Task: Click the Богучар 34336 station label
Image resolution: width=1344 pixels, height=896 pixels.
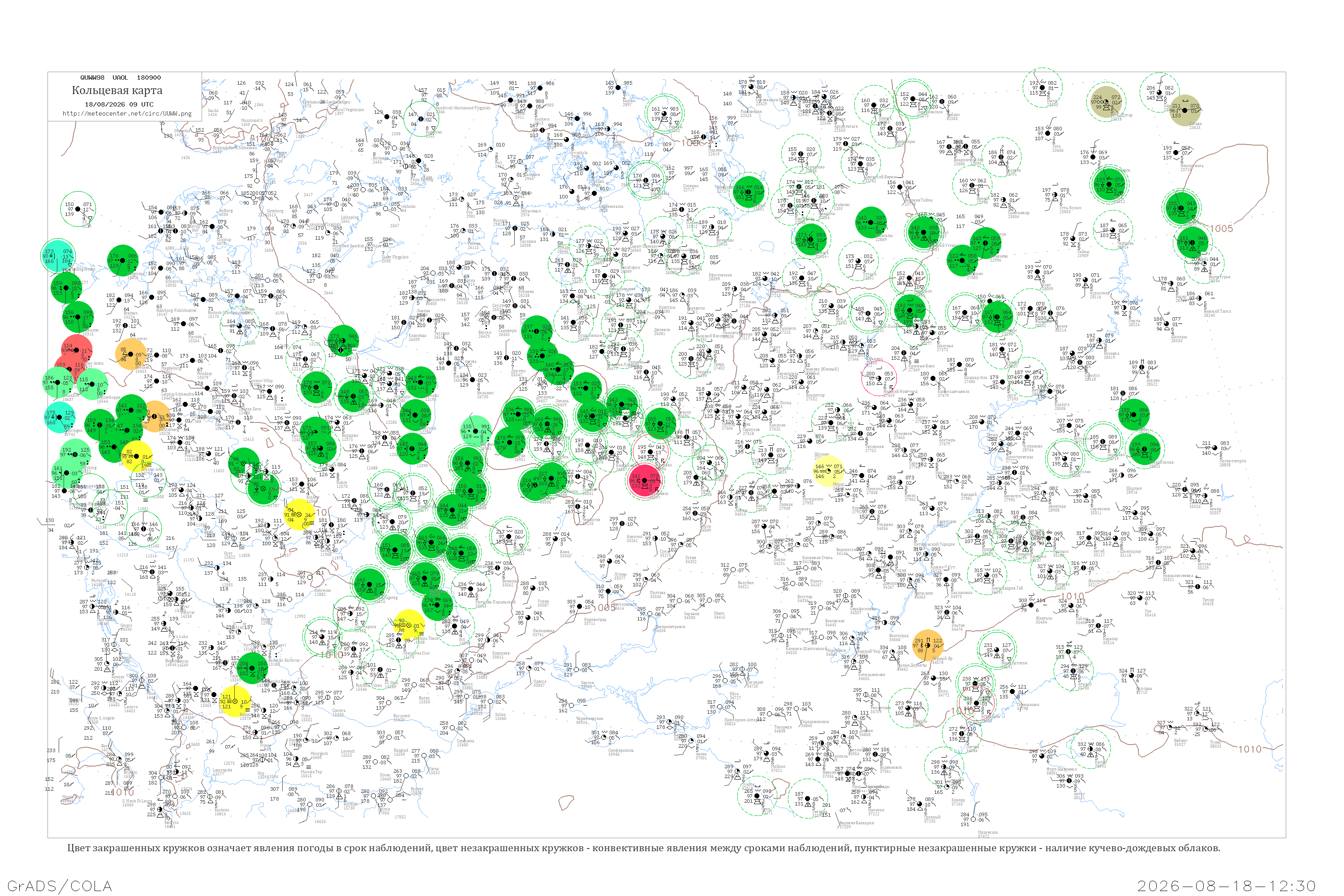Action: pyautogui.click(x=804, y=599)
